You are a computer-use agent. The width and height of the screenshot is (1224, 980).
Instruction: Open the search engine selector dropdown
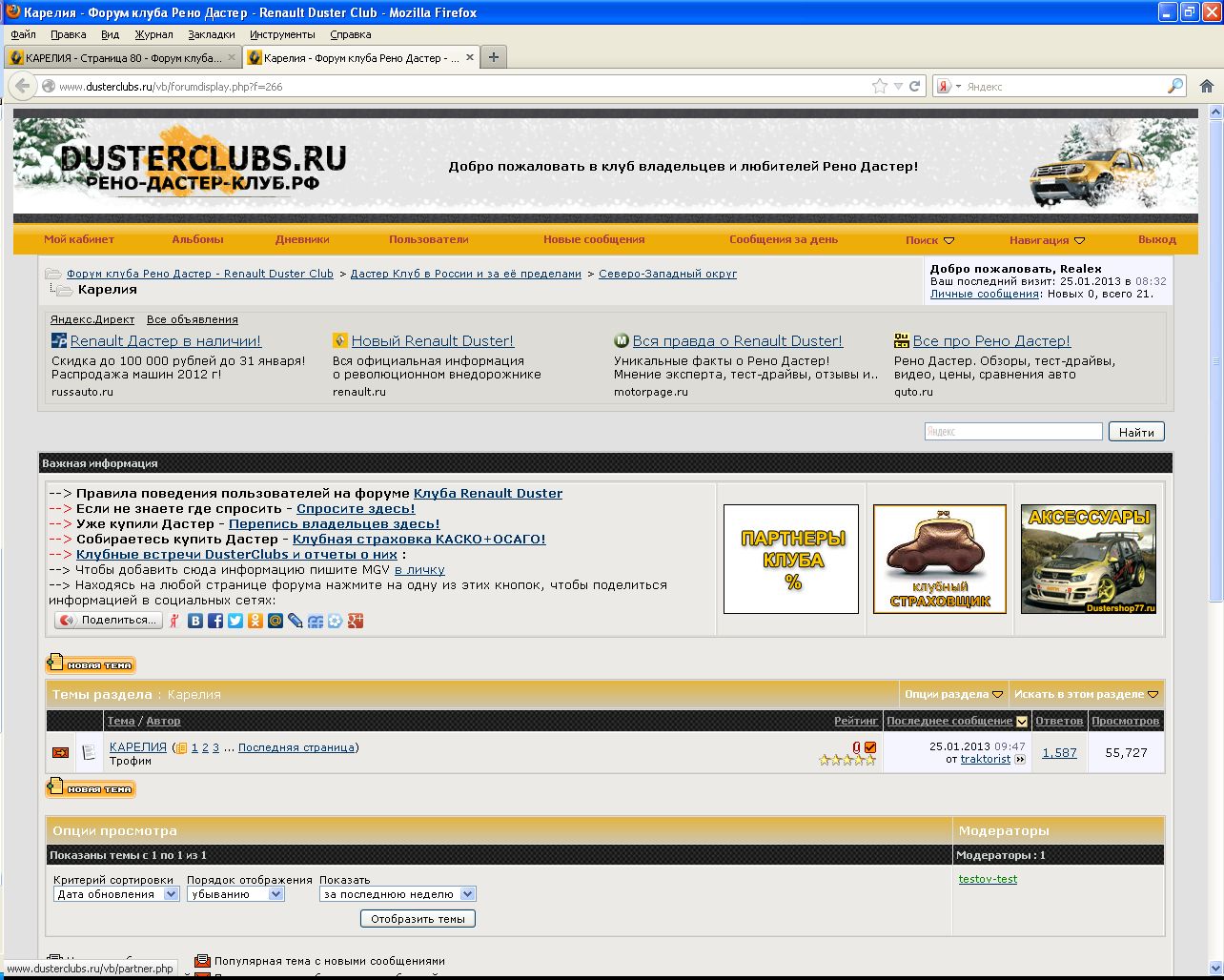tap(949, 86)
